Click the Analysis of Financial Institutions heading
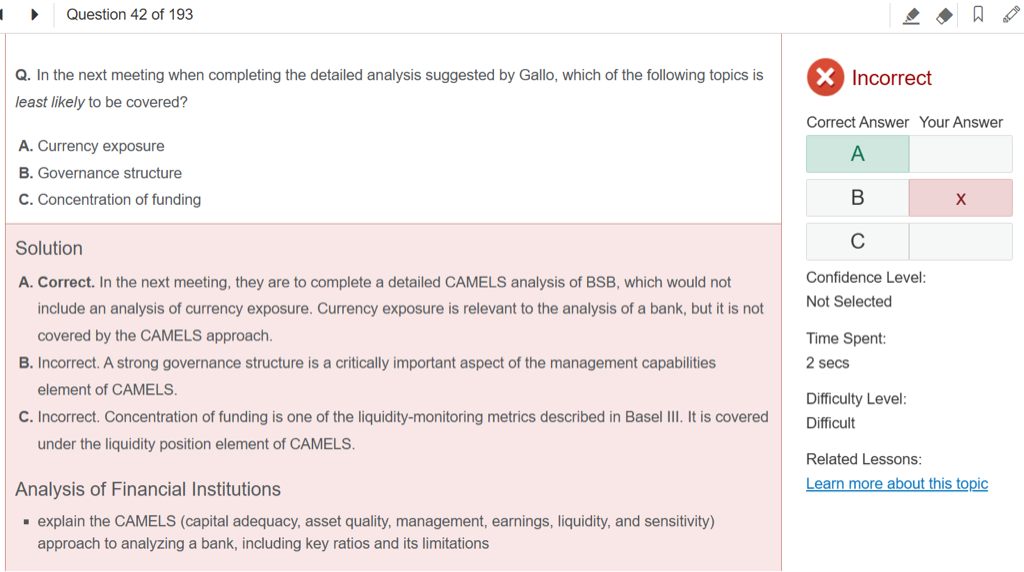The width and height of the screenshot is (1024, 572). point(148,490)
